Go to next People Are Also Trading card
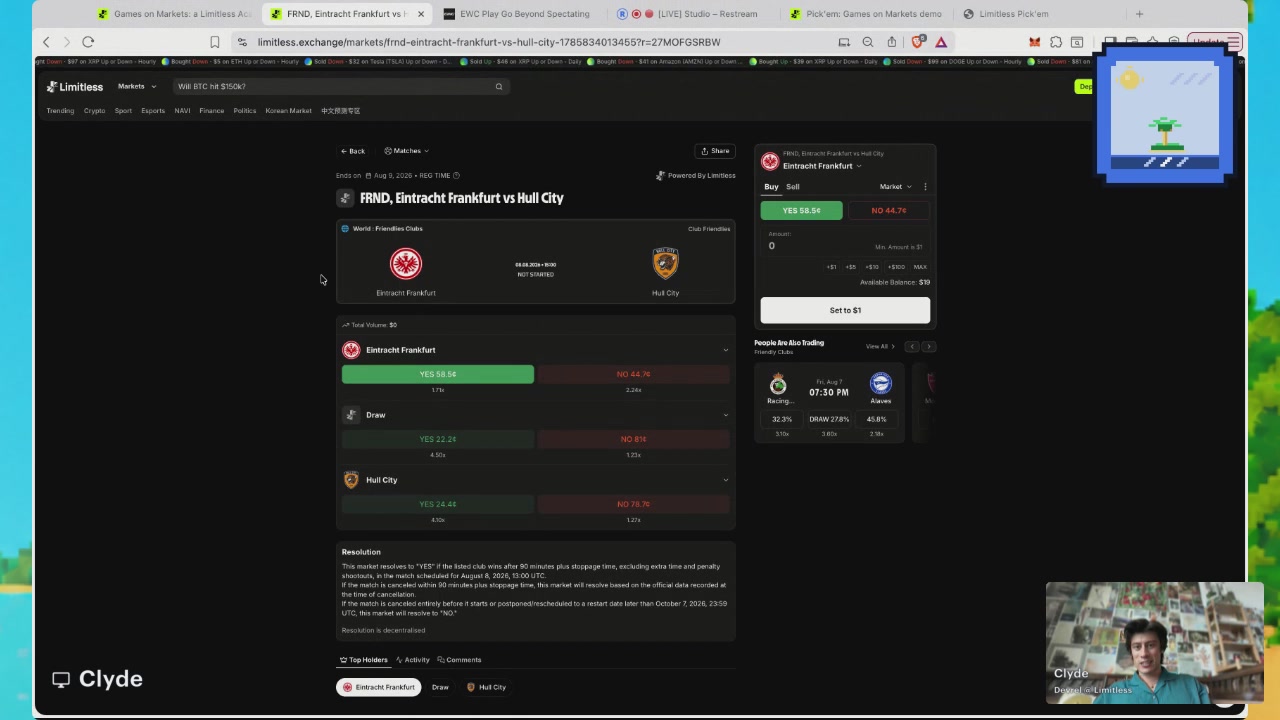Viewport: 1280px width, 720px height. (x=929, y=346)
